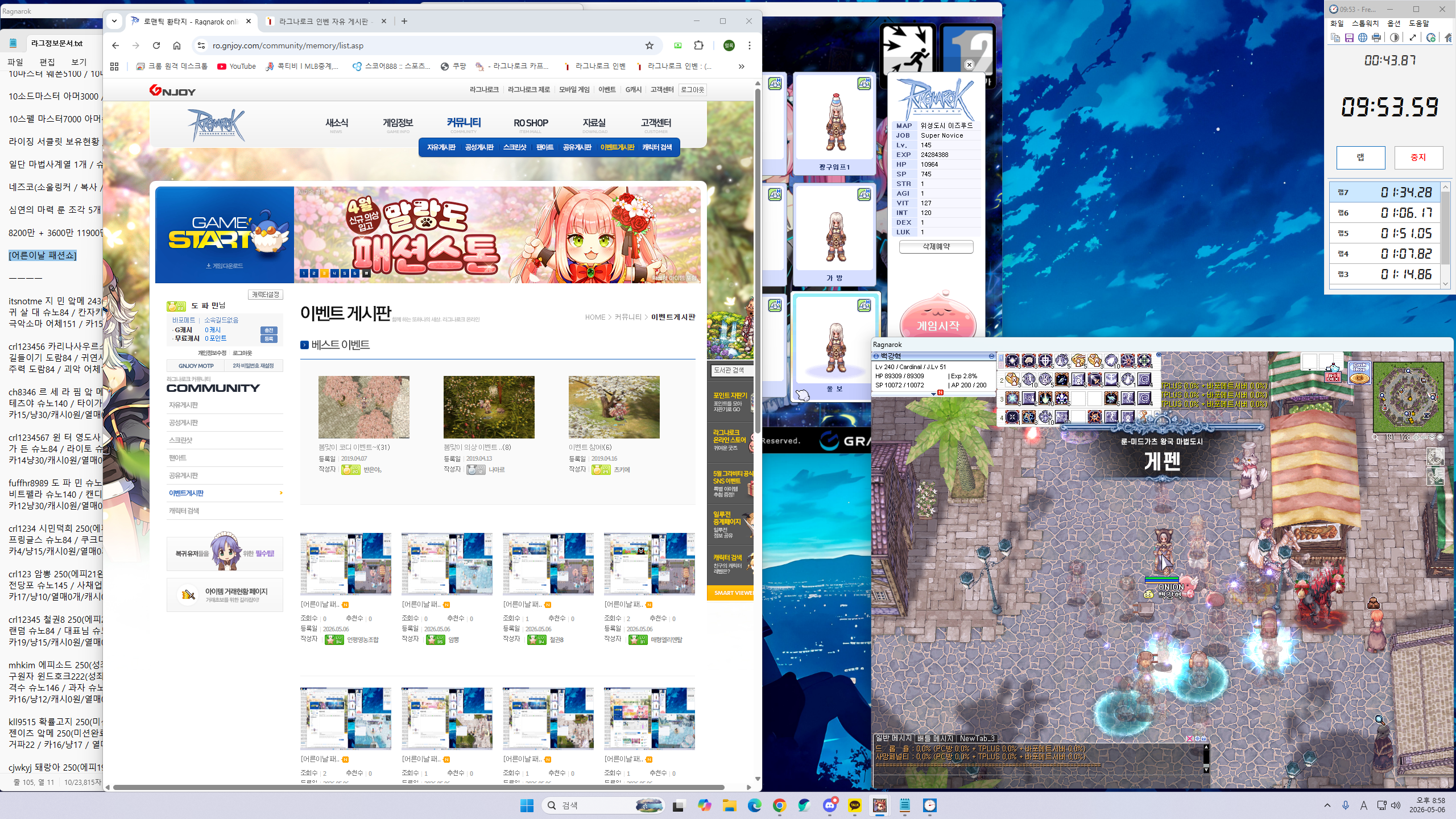Open Discord from the taskbar
Image resolution: width=1456 pixels, height=819 pixels.
point(830,805)
